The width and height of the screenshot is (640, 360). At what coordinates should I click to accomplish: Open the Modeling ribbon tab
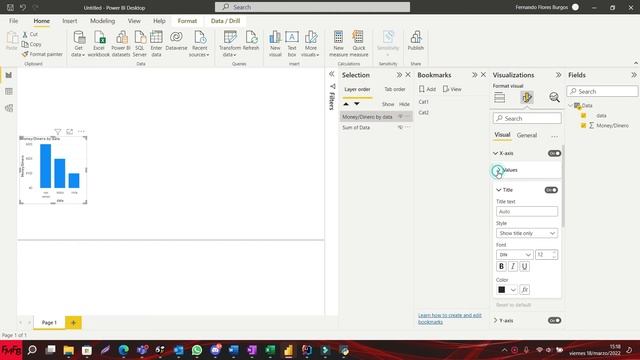[x=102, y=21]
